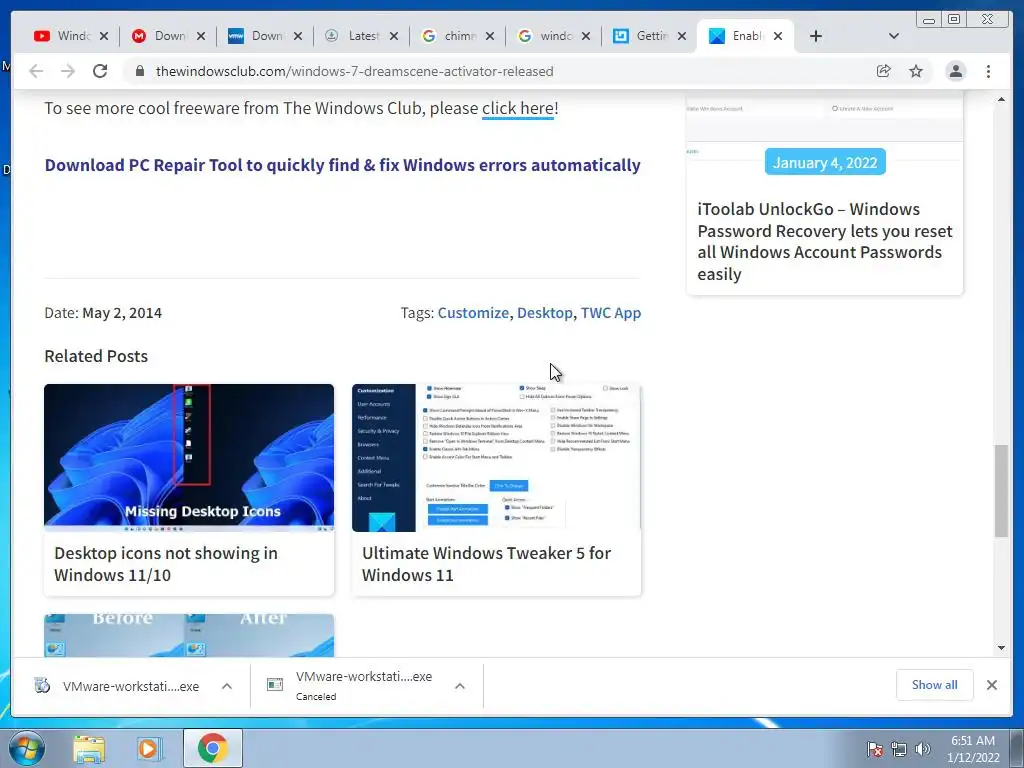Expand options for first VMware download
Image resolution: width=1024 pixels, height=768 pixels.
coord(227,686)
